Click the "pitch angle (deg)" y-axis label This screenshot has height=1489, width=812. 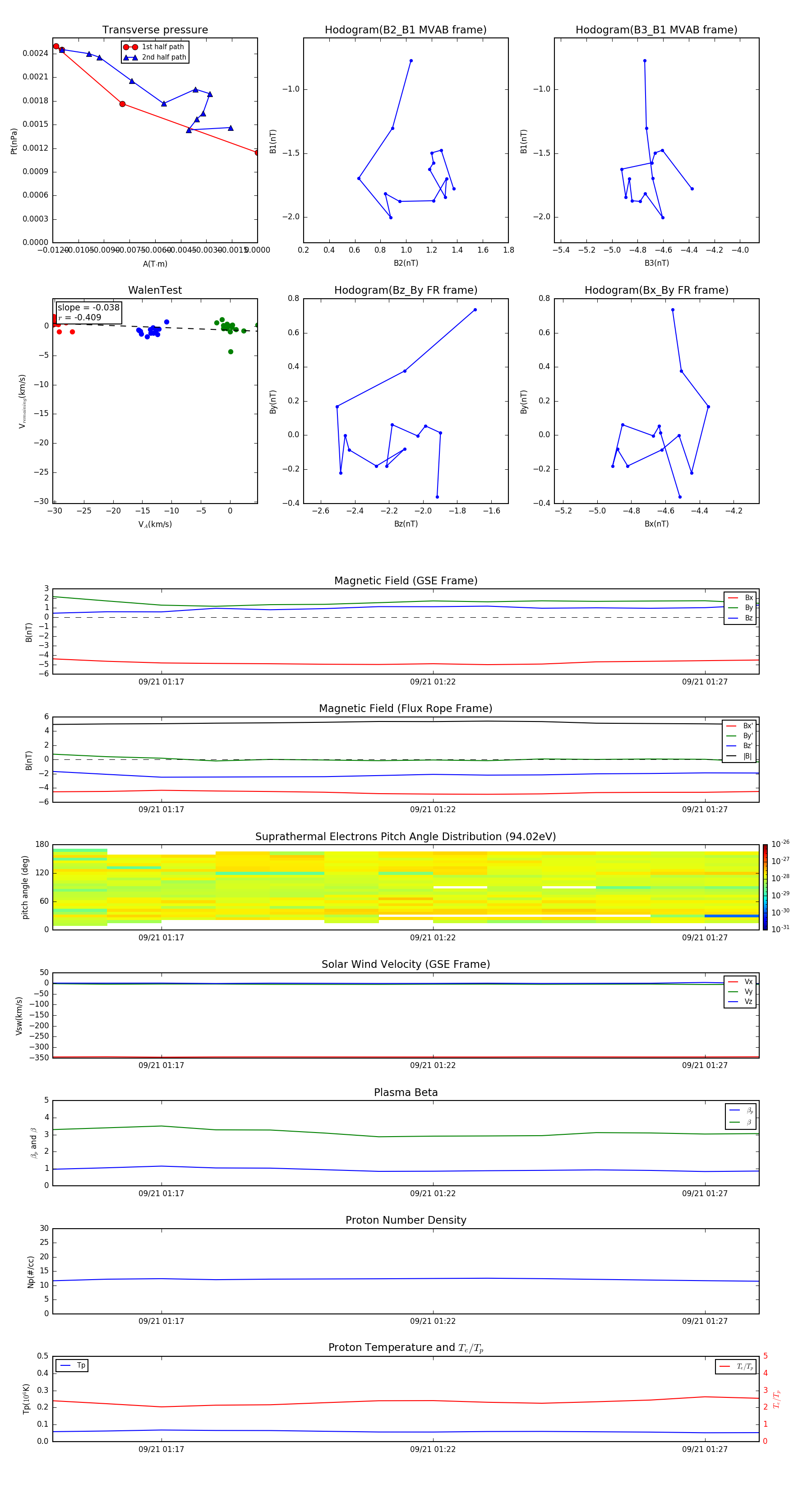pos(25,888)
